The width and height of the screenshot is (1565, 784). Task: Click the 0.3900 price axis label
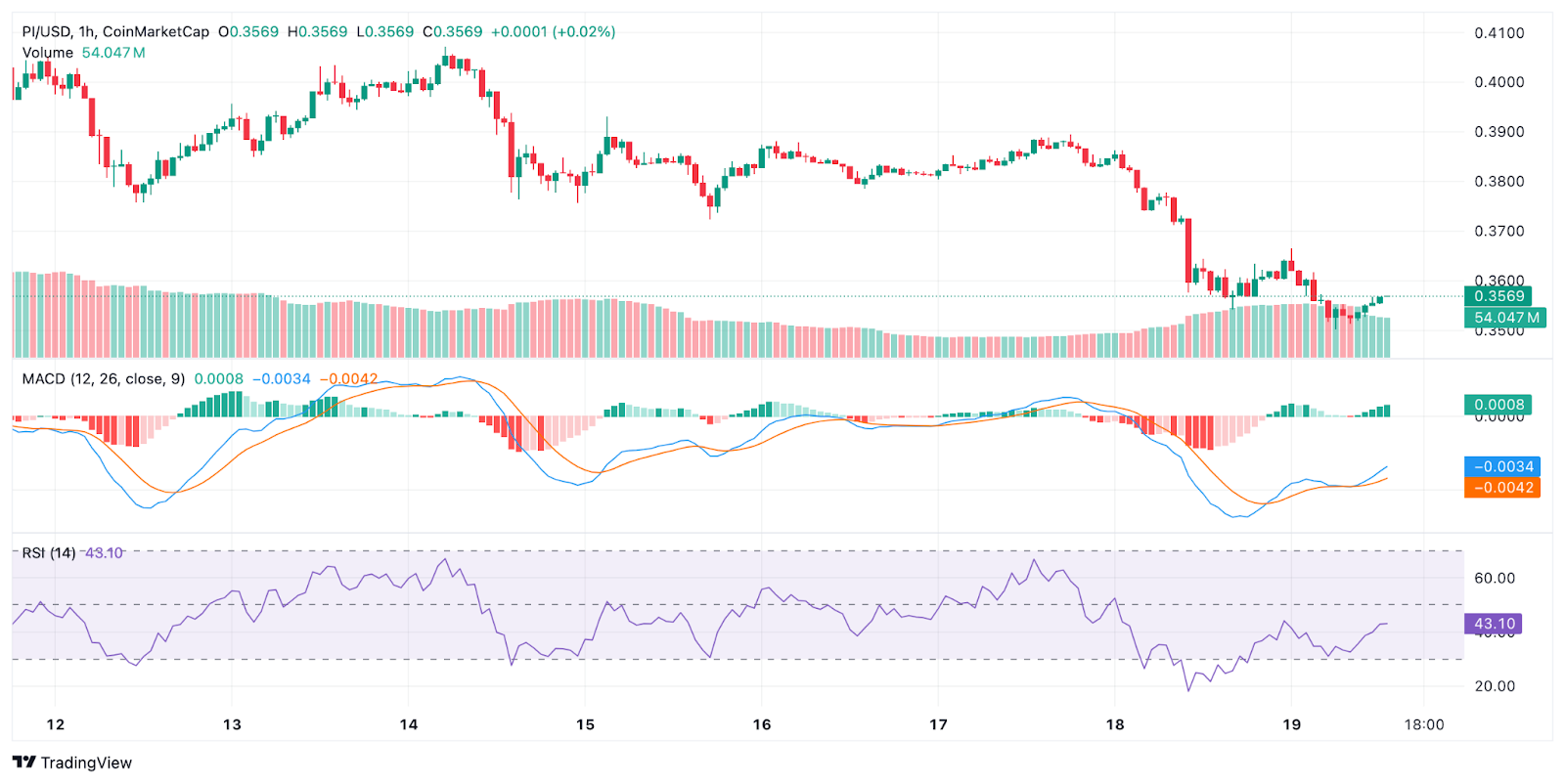[x=1498, y=132]
